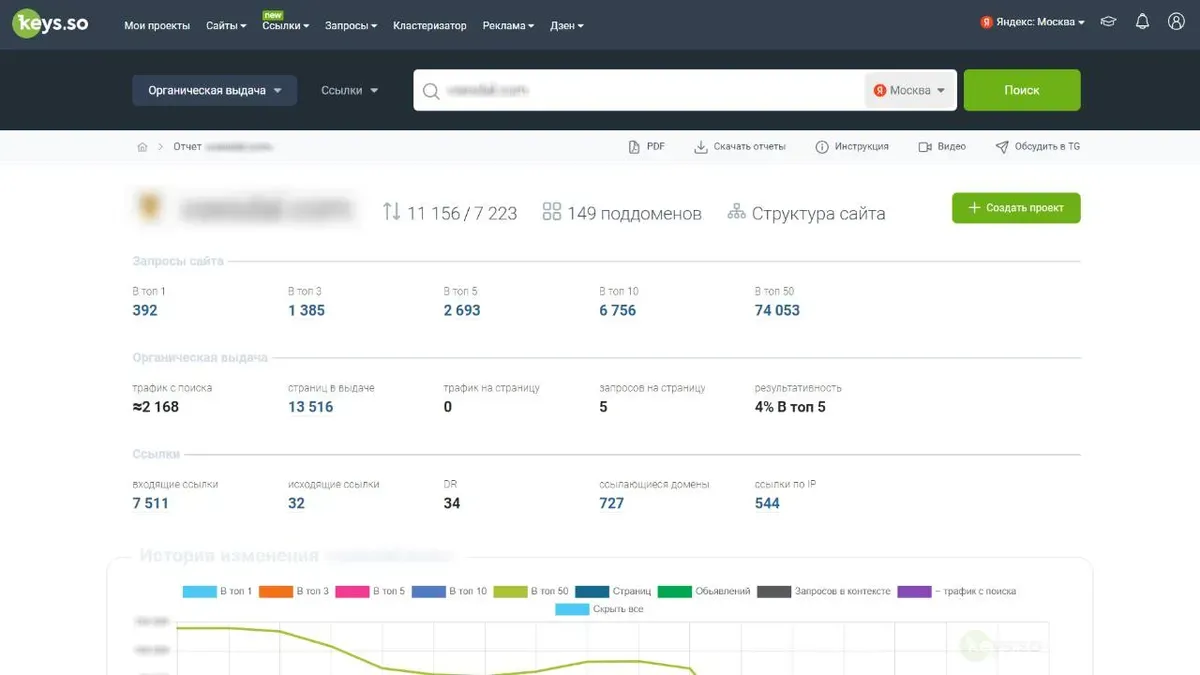This screenshot has width=1200, height=675.
Task: Toggle the "В топ 1" chart series
Action: point(218,591)
